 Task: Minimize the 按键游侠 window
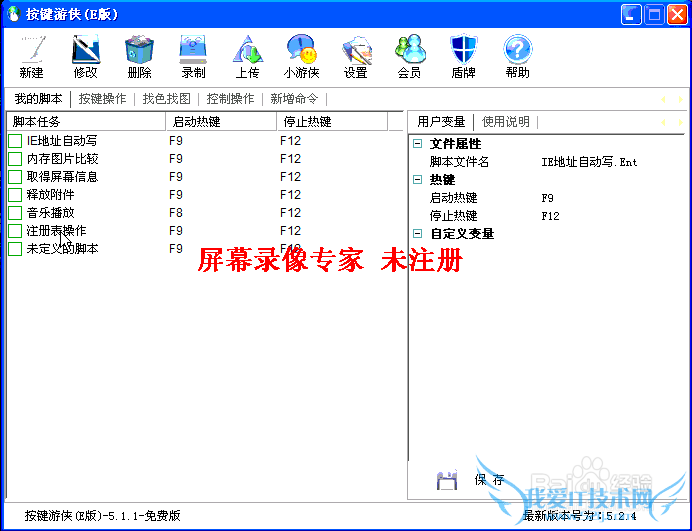[x=631, y=15]
